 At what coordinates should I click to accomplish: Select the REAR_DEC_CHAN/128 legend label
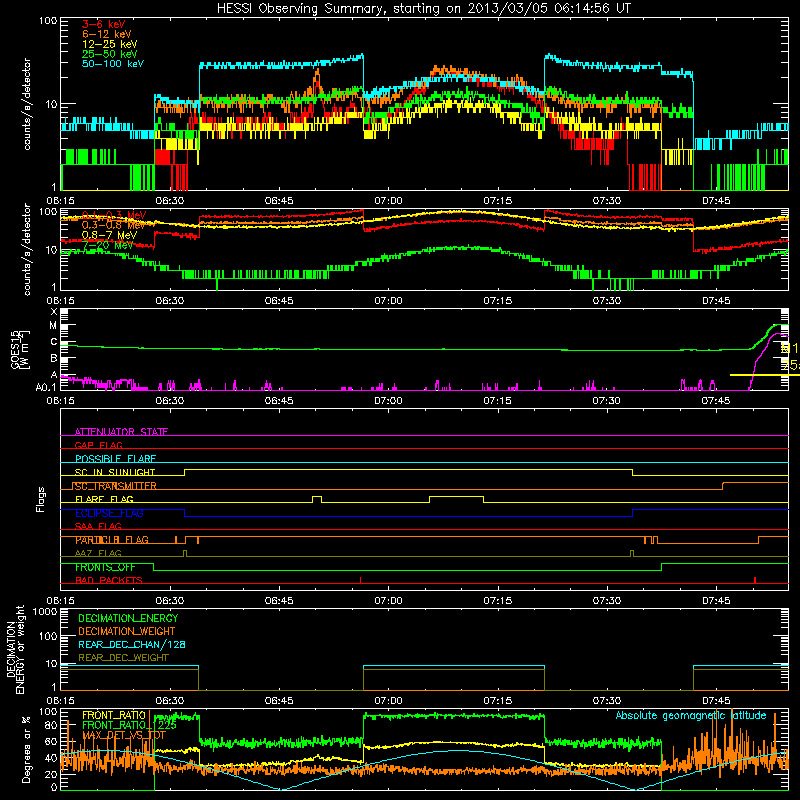click(132, 645)
